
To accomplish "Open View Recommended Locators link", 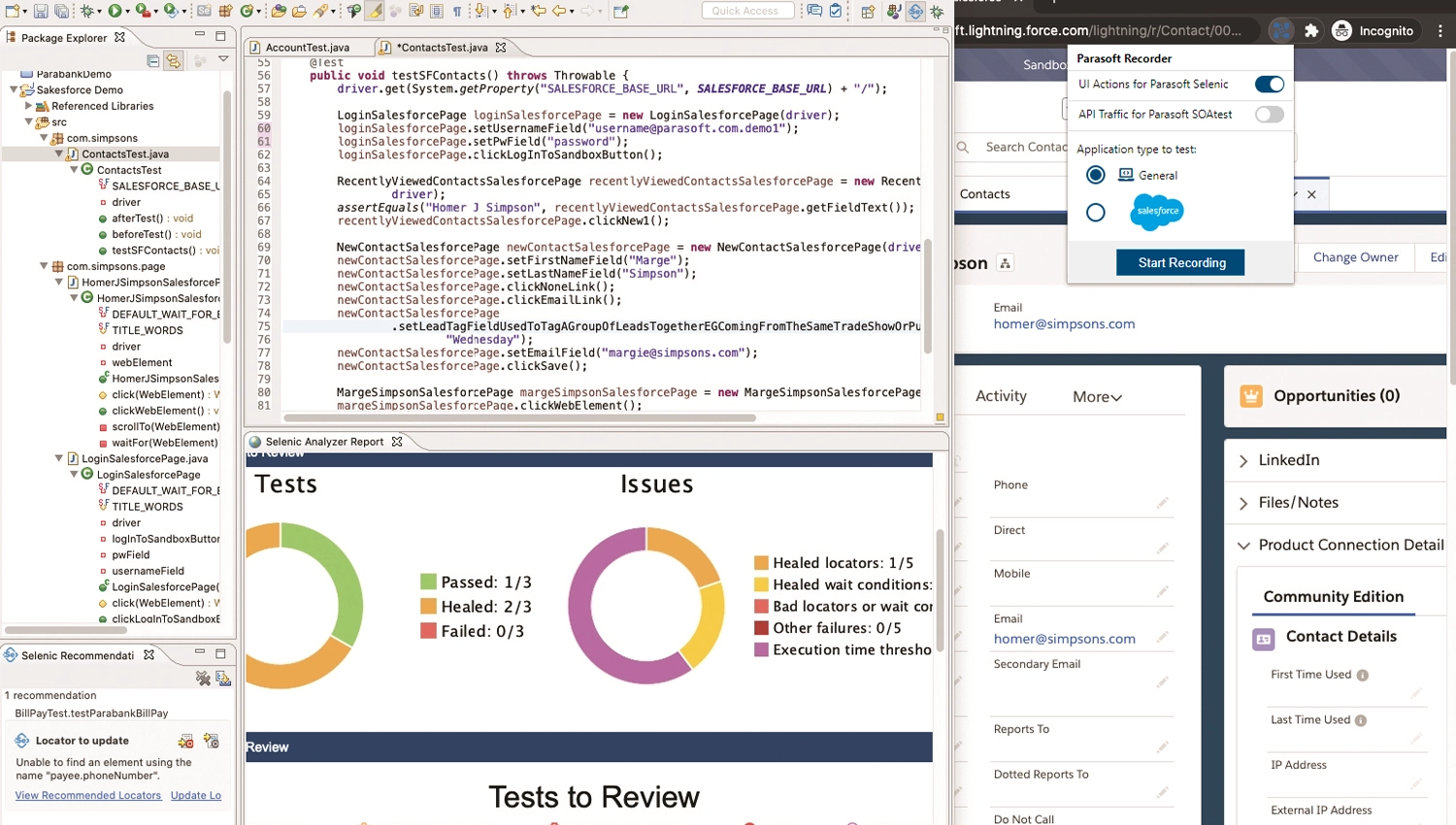I will pyautogui.click(x=88, y=796).
